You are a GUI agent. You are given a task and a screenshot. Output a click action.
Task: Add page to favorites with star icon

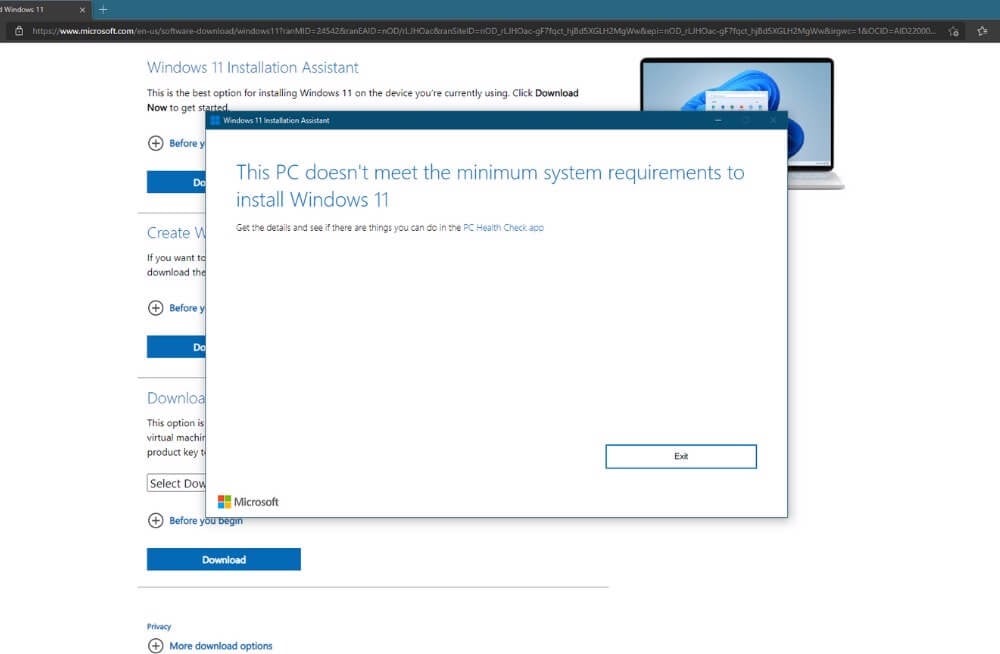coord(955,31)
